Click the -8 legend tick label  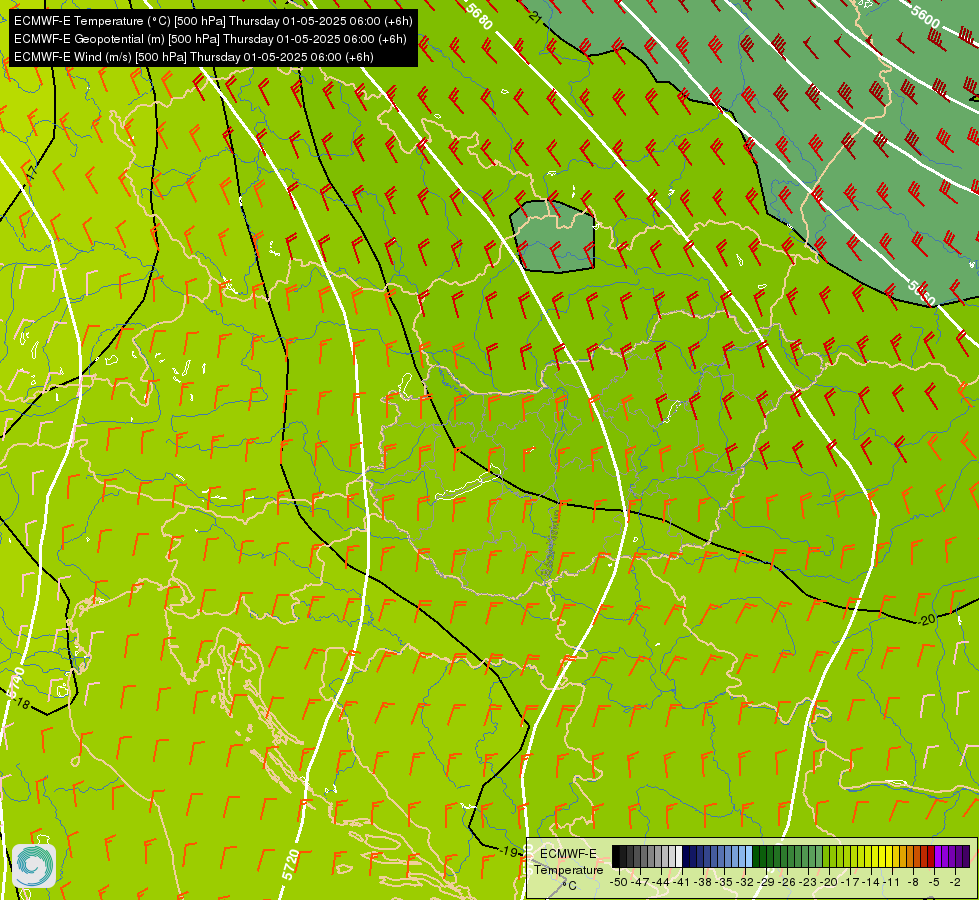(x=913, y=882)
